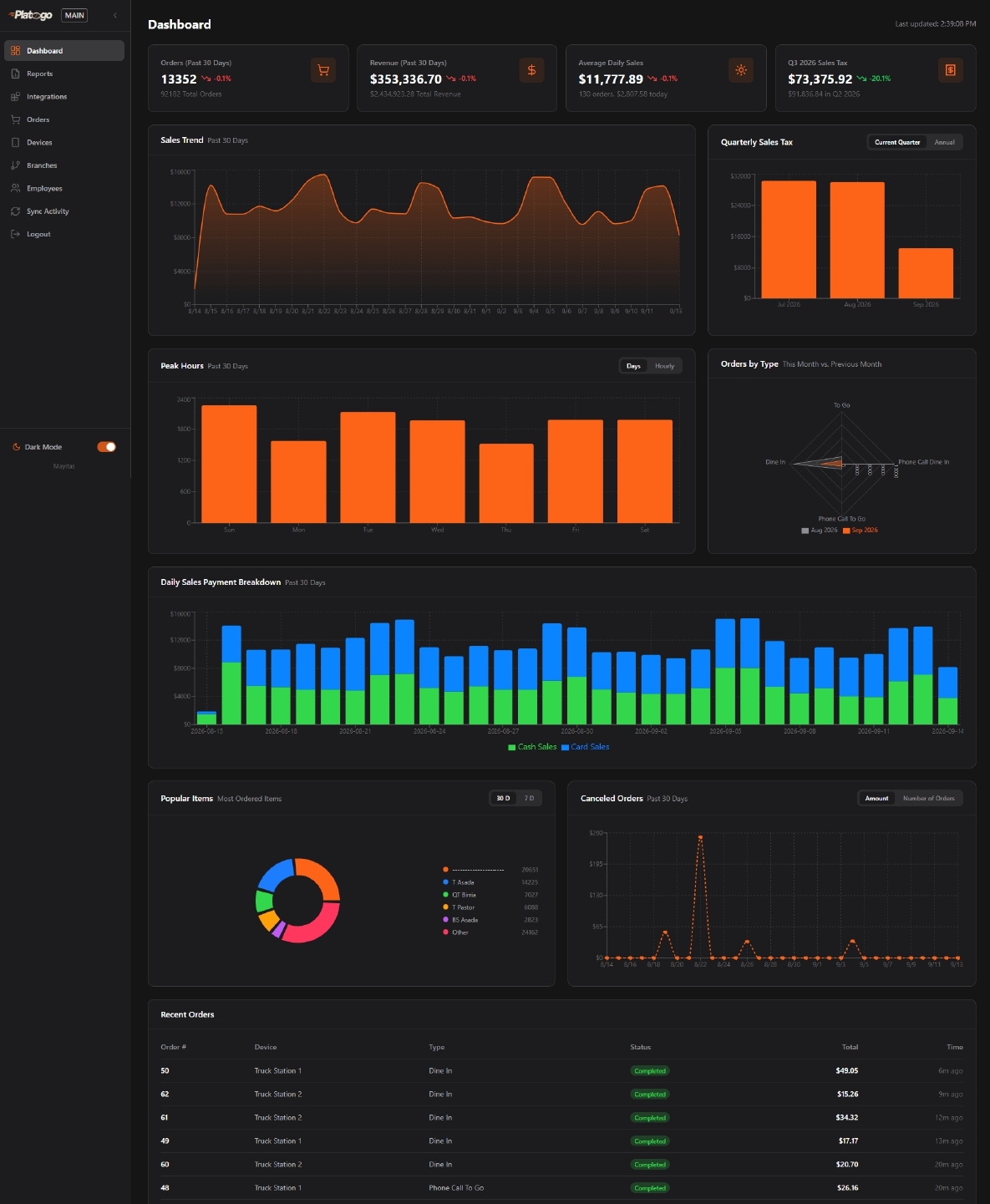Open Sync Activity from the sidebar

coord(63,211)
